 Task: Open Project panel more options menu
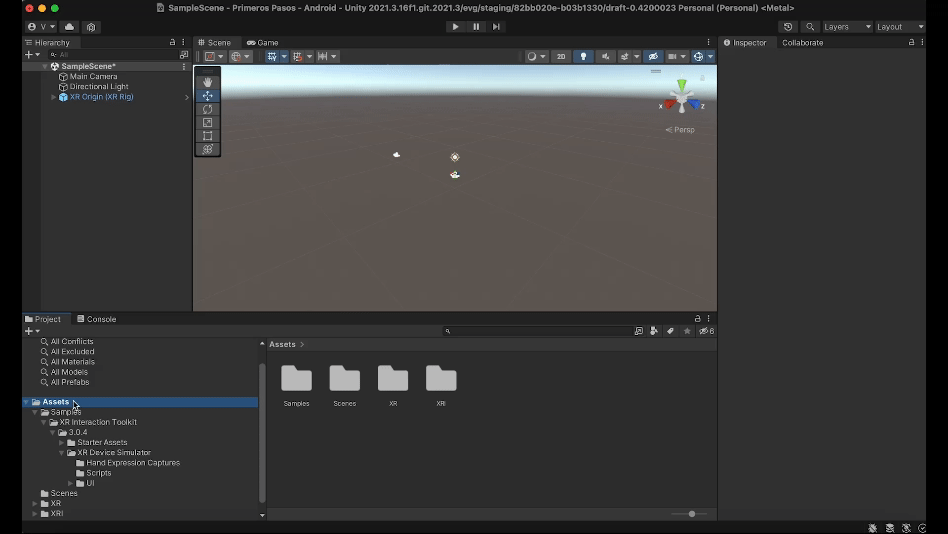(709, 319)
